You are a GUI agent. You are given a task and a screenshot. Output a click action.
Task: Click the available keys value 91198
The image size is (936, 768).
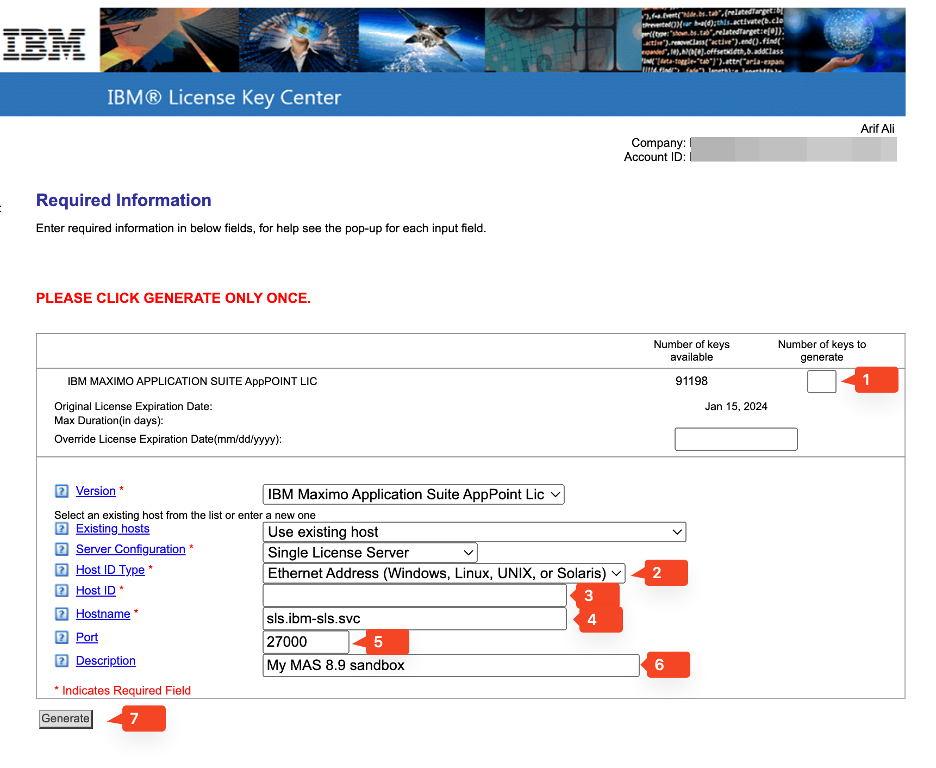691,381
